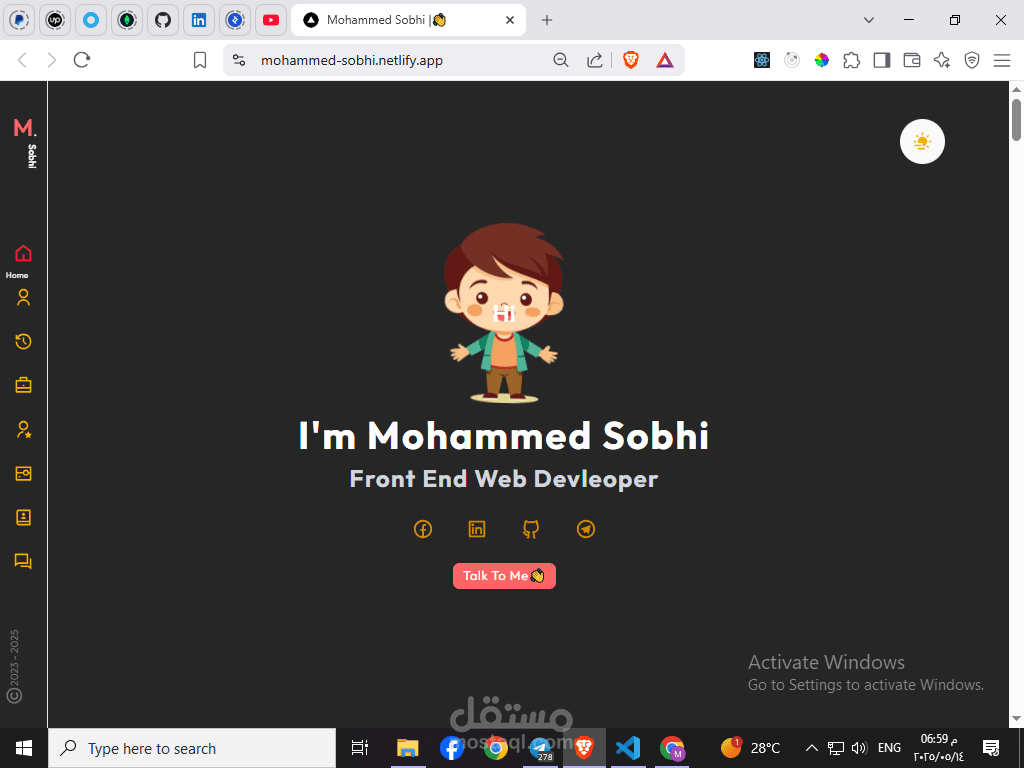Go forward to the next page
This screenshot has height=768, width=1024.
(52, 60)
